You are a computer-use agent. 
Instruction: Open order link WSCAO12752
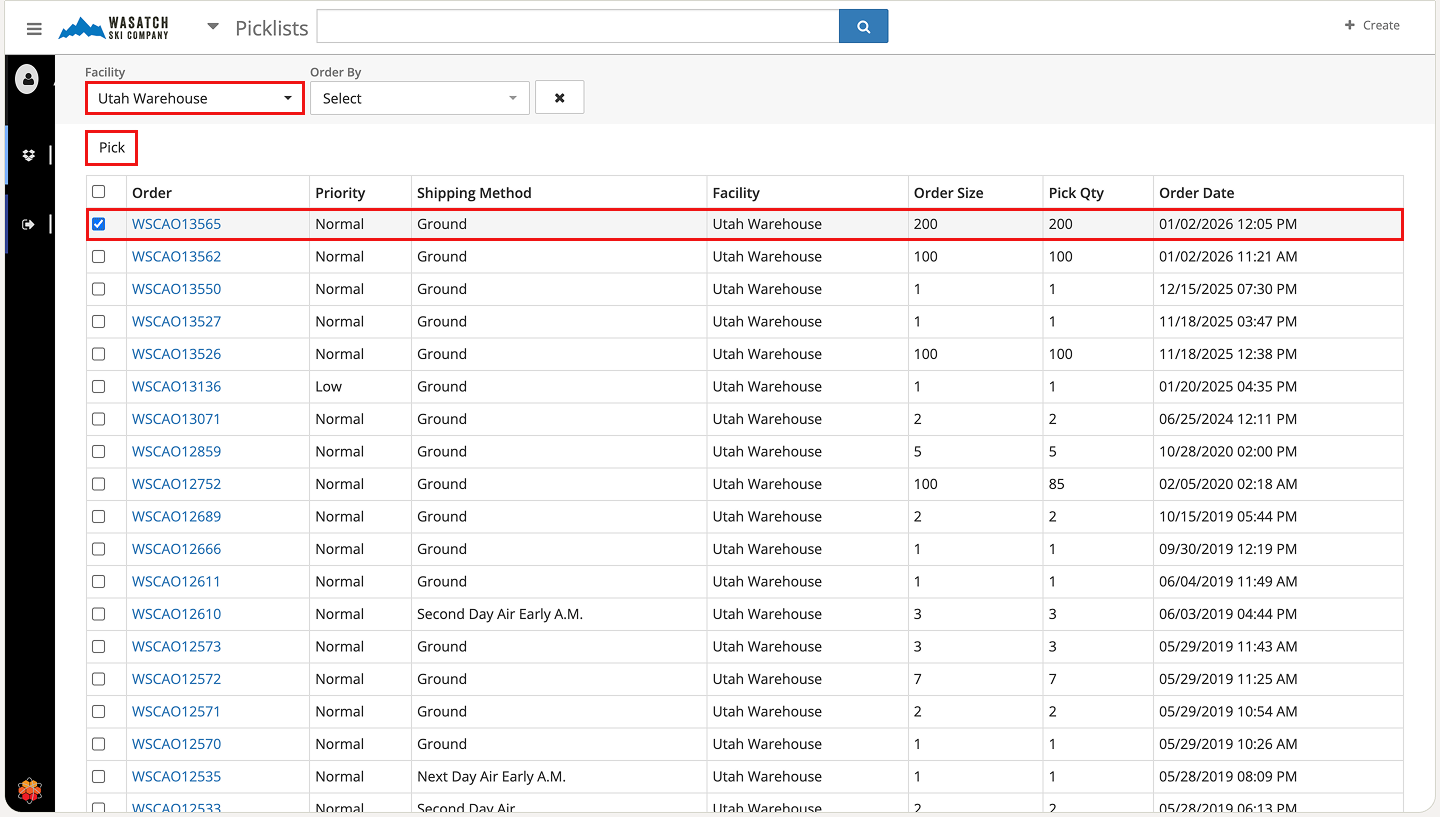(x=176, y=484)
